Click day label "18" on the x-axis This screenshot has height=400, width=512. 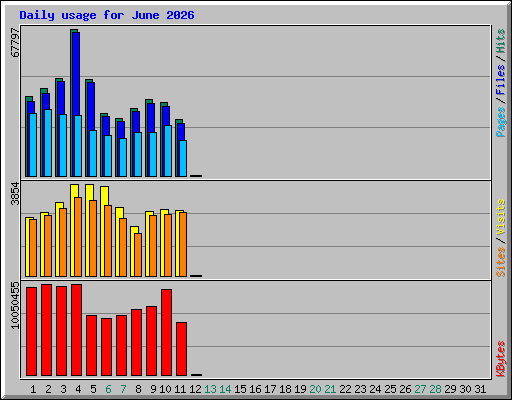tap(285, 389)
